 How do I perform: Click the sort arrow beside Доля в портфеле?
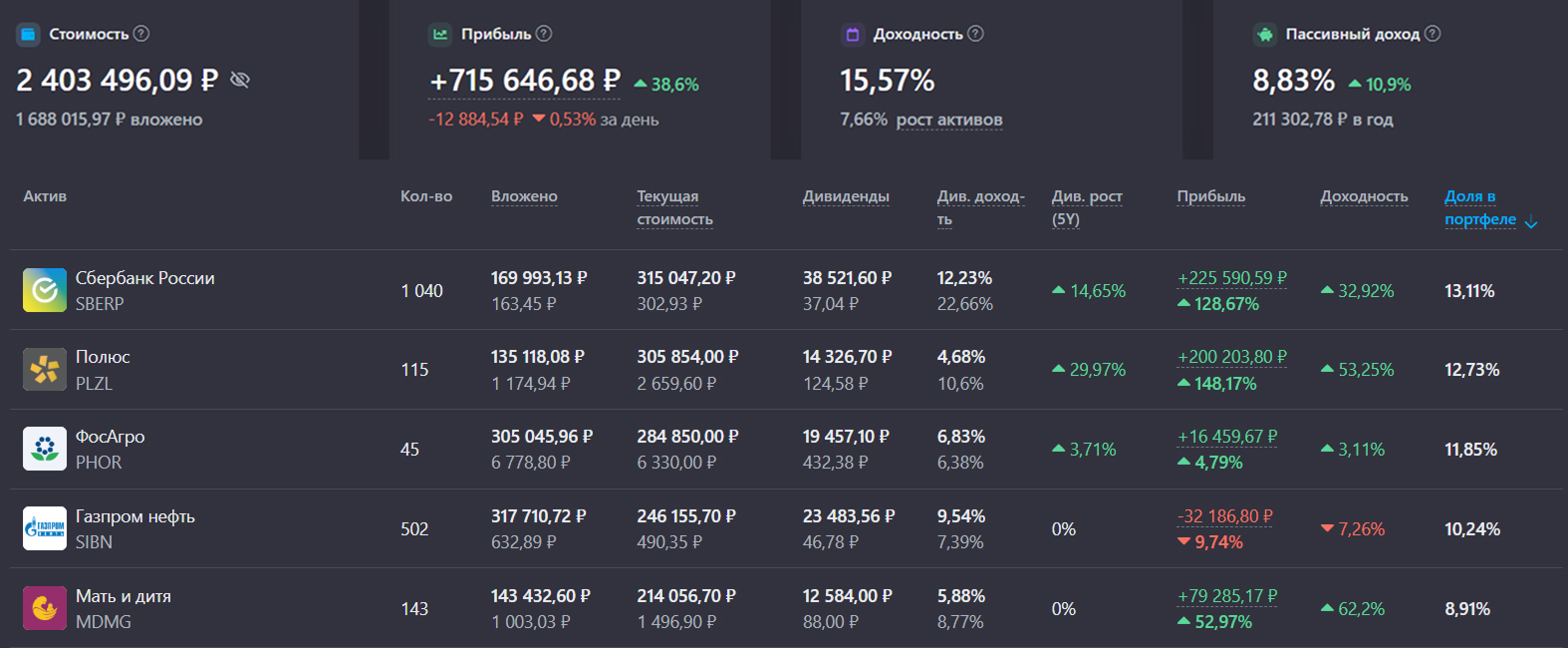(x=1531, y=222)
